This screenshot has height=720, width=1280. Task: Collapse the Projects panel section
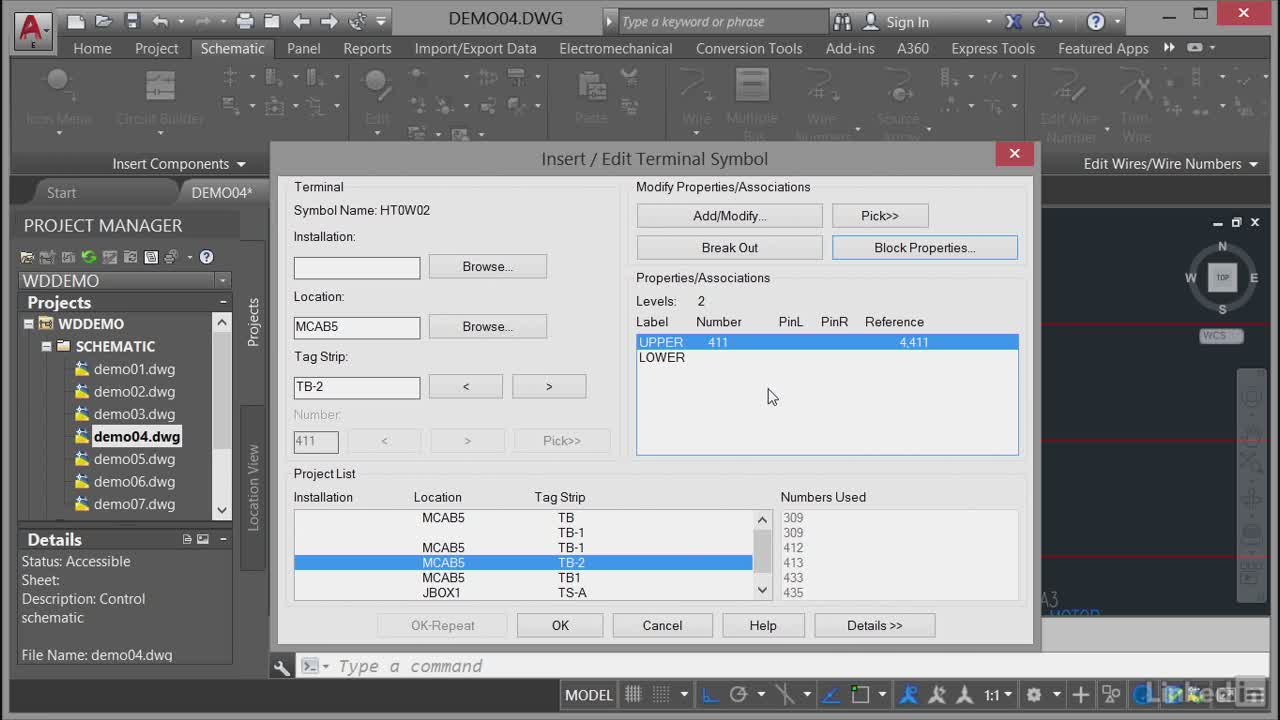[x=223, y=302]
